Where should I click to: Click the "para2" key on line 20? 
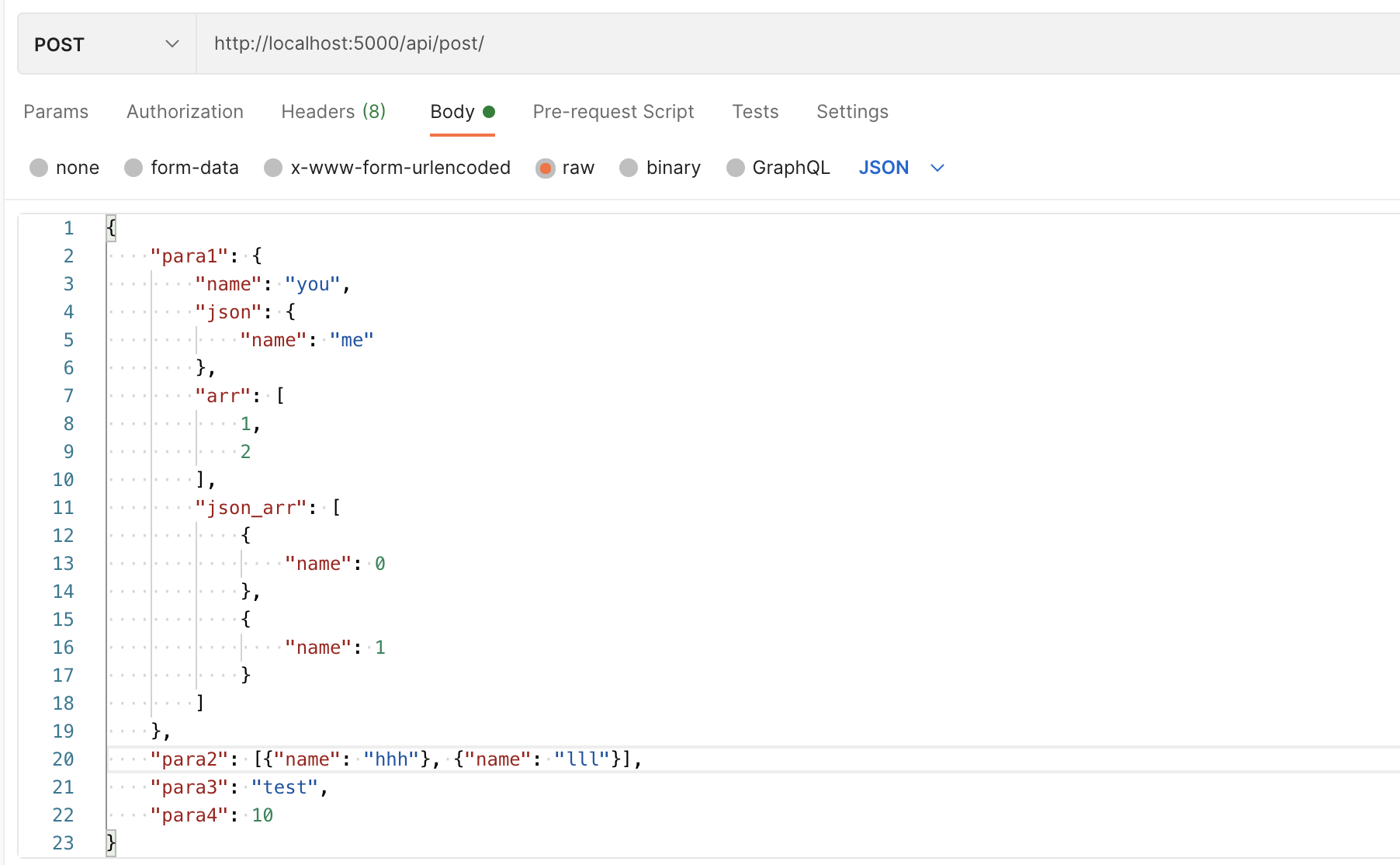click(189, 759)
